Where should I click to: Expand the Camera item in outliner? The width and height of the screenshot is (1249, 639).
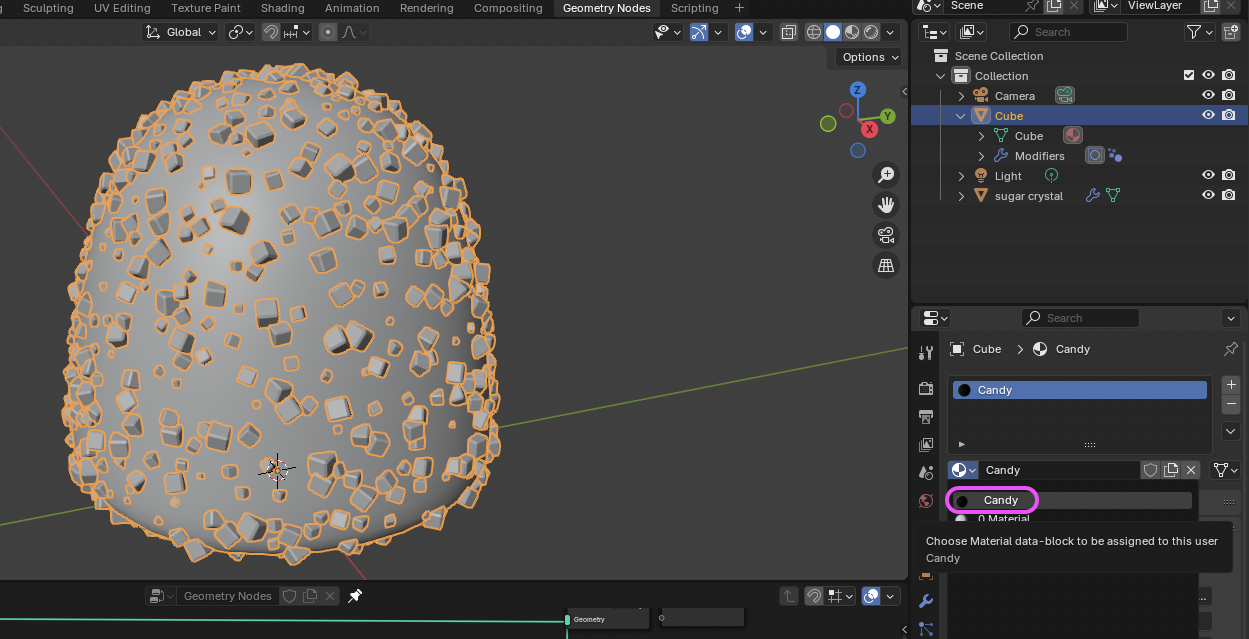coord(962,96)
